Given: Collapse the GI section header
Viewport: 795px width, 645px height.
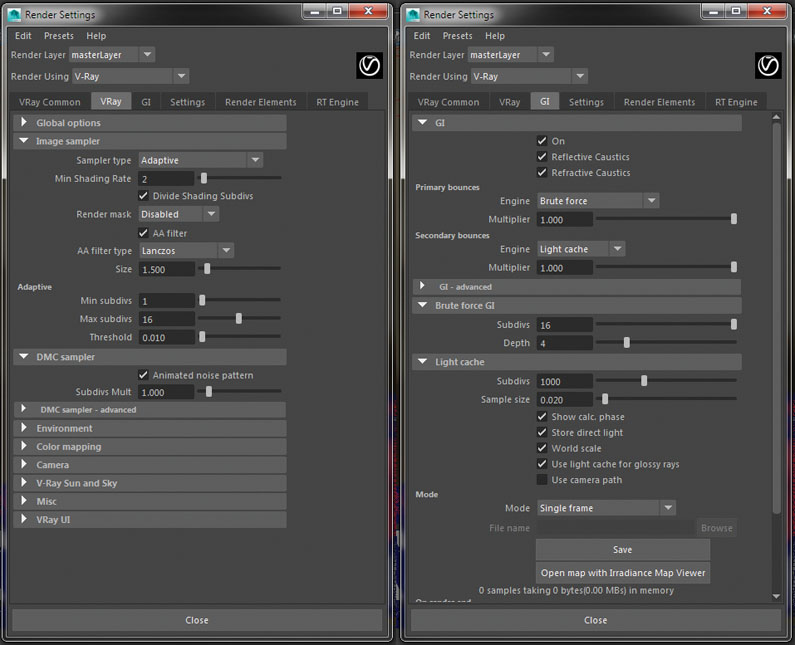Looking at the screenshot, I should click(577, 123).
